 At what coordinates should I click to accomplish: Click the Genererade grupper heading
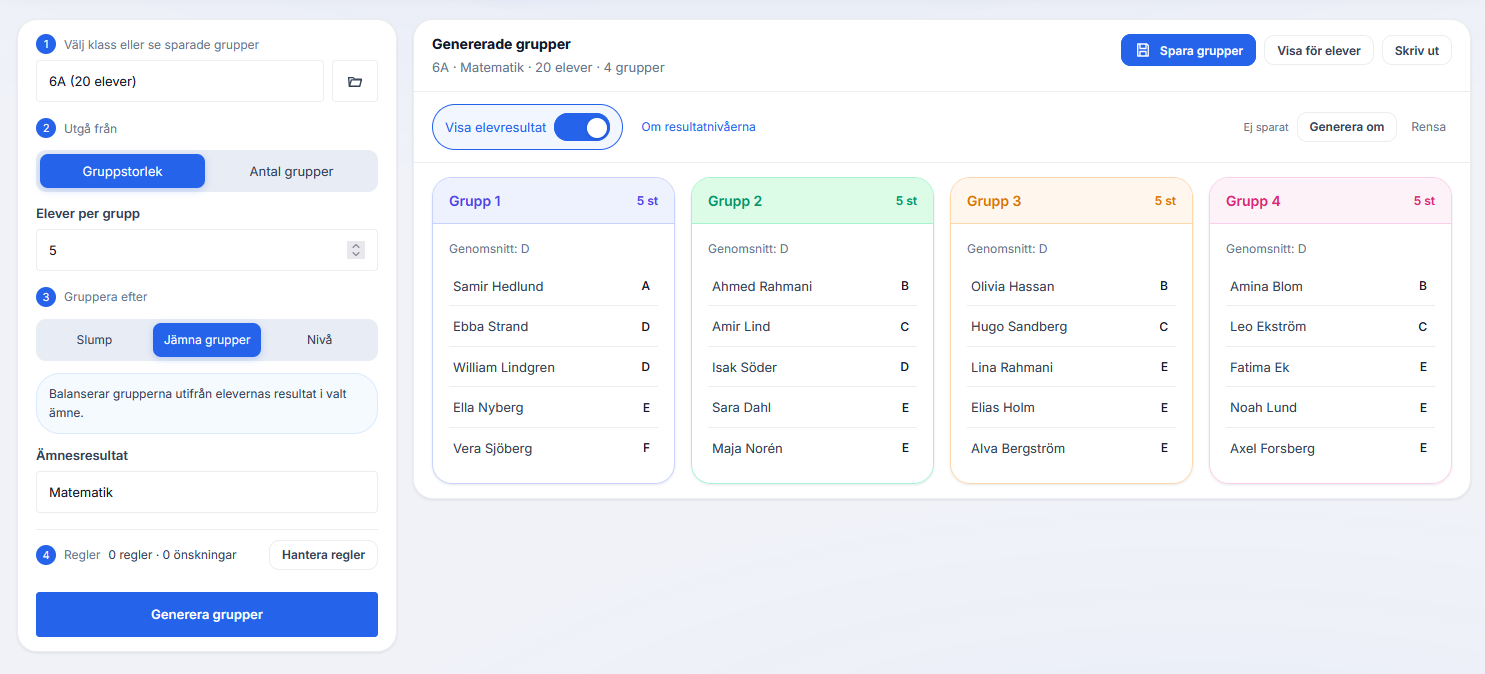pyautogui.click(x=501, y=44)
